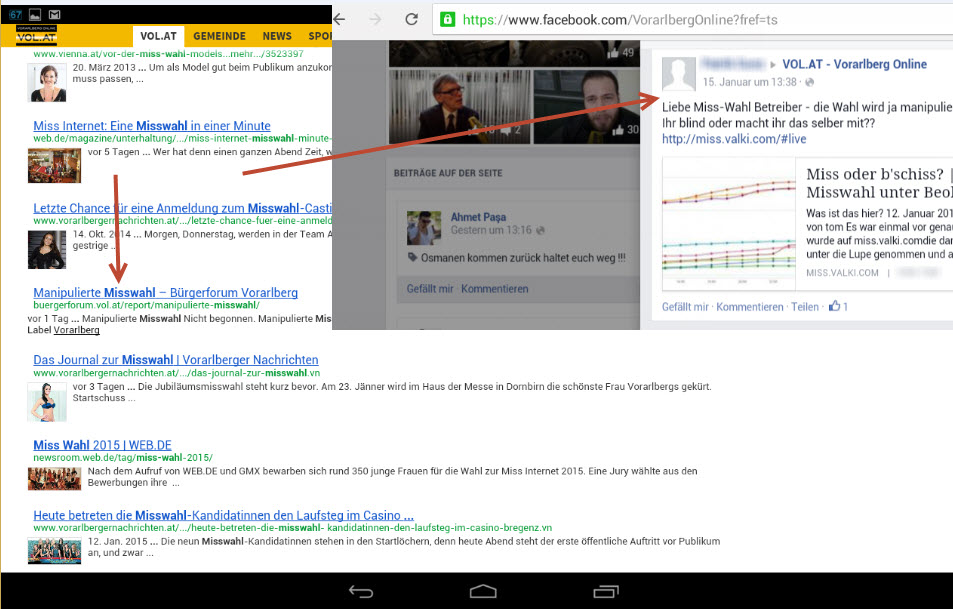Open Ahmet Paşa's profile name link
Viewport: 953px width, 609px height.
478,217
